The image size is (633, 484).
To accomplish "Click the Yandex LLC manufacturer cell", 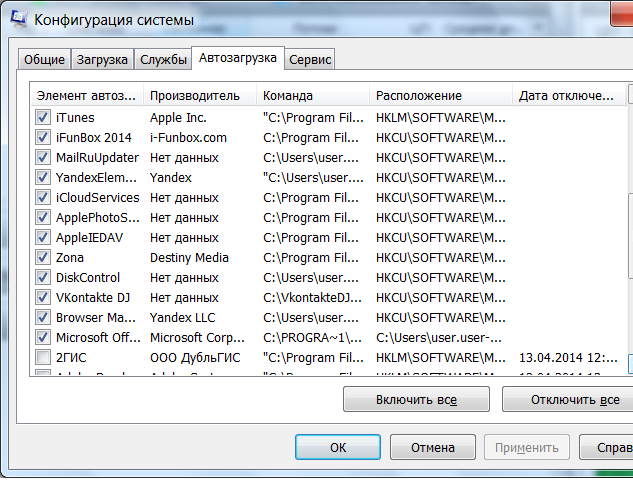I will click(x=182, y=318).
